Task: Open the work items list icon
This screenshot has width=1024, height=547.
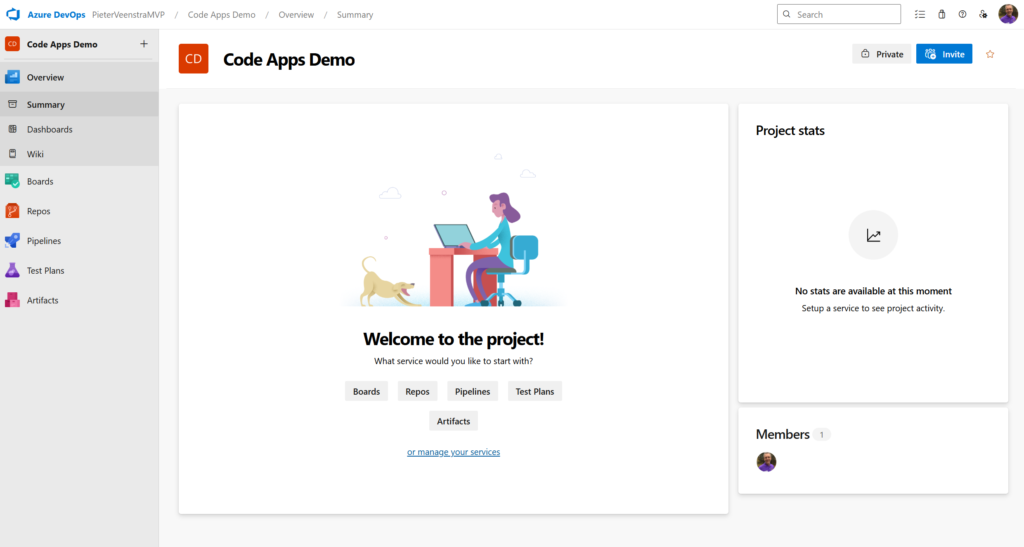Action: click(x=920, y=14)
